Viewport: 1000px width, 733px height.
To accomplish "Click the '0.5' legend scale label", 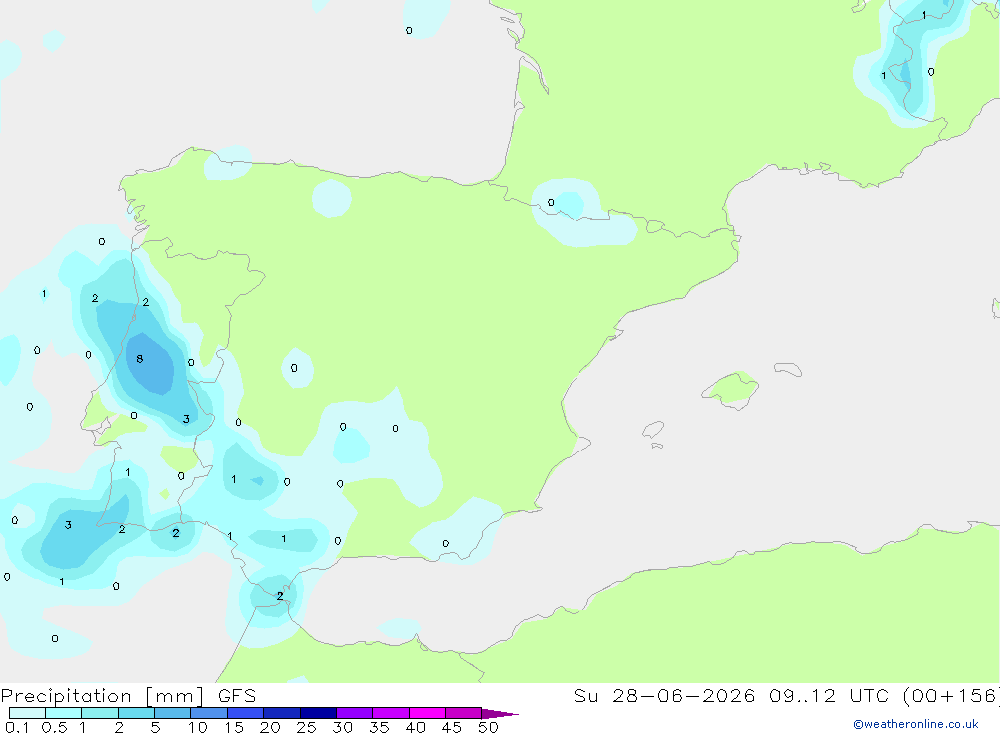I will tap(54, 727).
